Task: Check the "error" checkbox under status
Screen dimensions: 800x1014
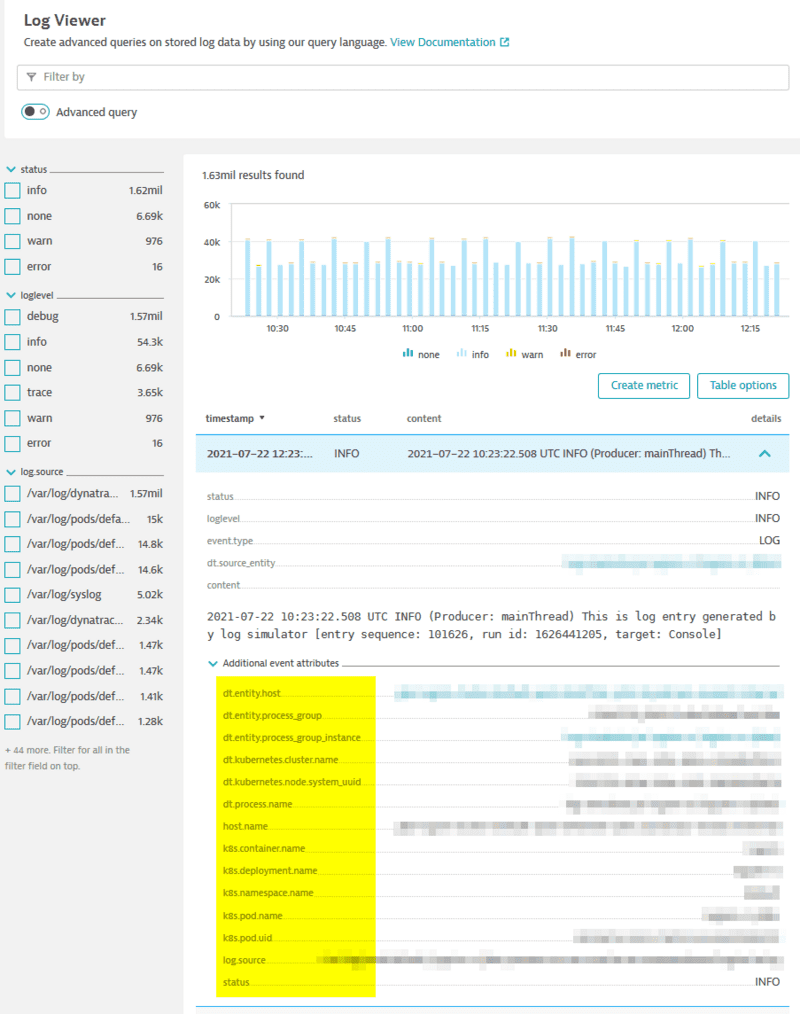Action: click(x=13, y=266)
